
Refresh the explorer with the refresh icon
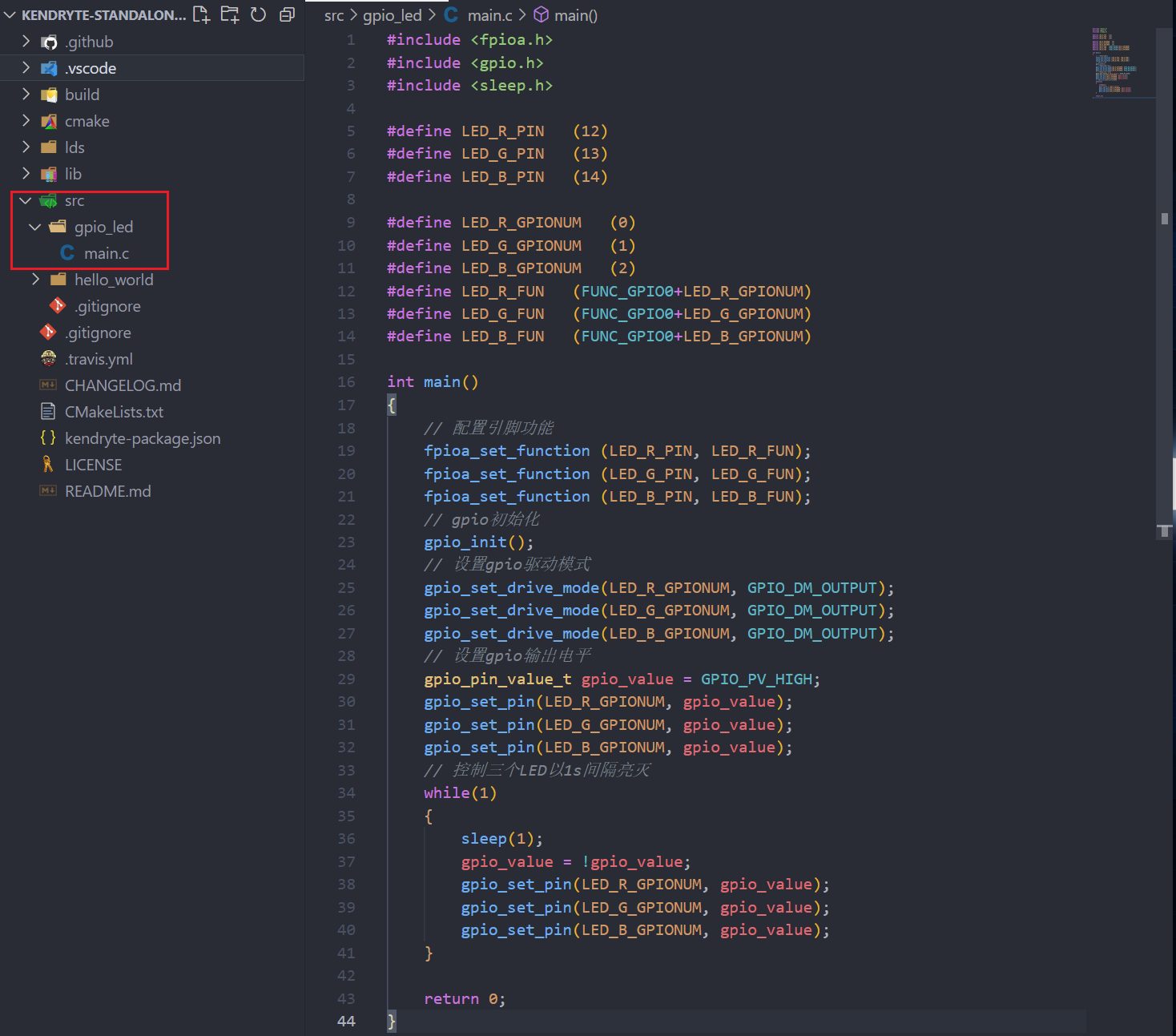(258, 14)
